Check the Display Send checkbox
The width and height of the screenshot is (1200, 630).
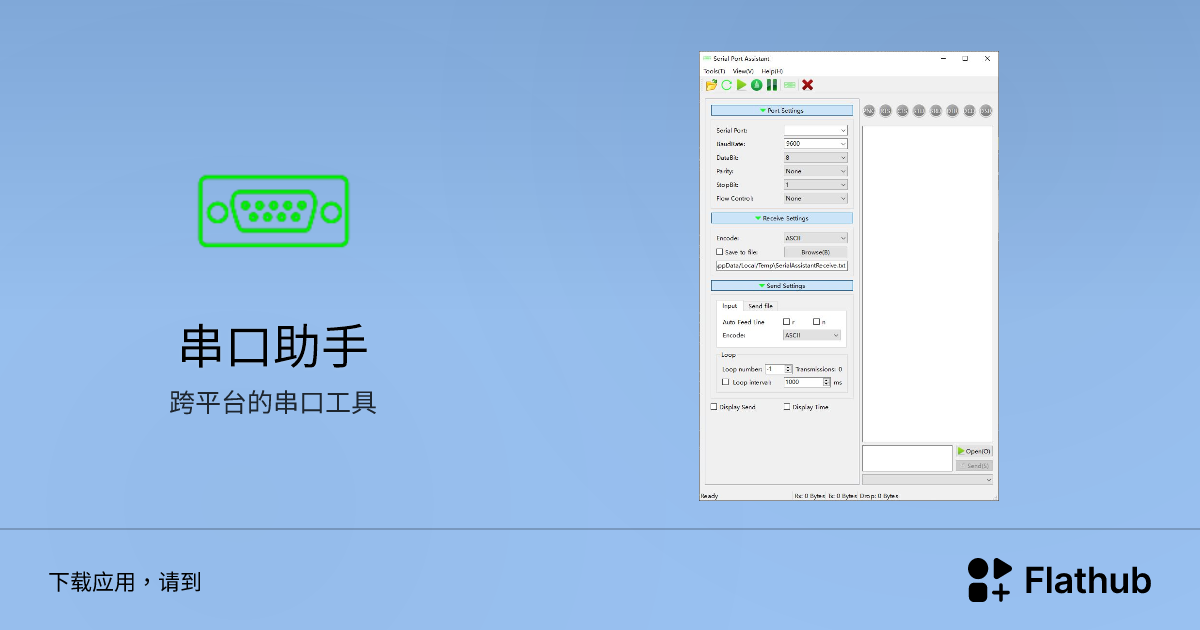(x=713, y=406)
